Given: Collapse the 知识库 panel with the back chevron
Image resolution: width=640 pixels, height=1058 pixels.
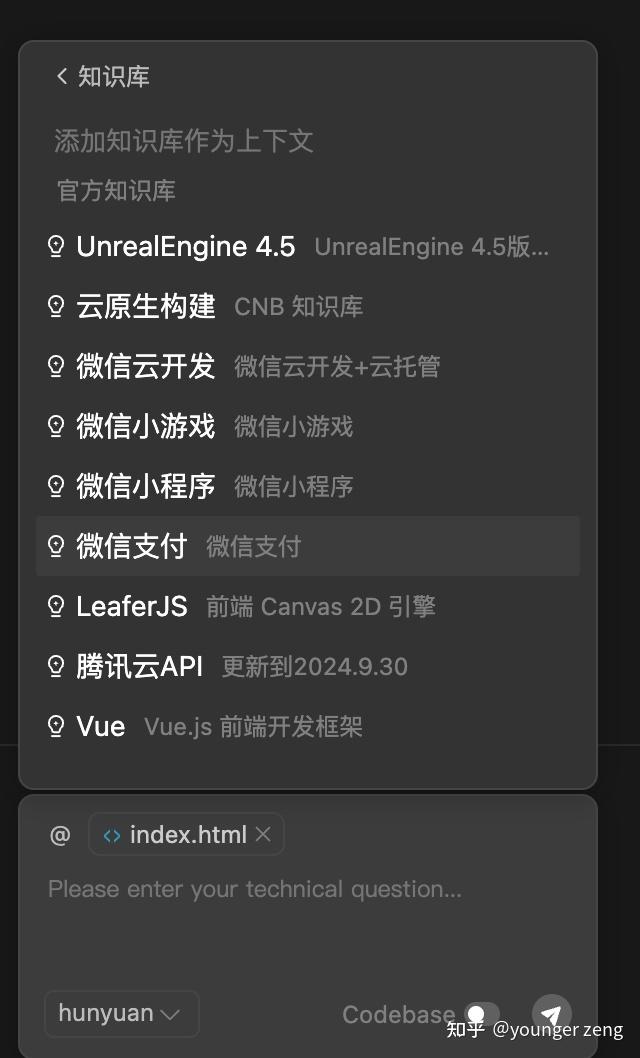Looking at the screenshot, I should 62,76.
